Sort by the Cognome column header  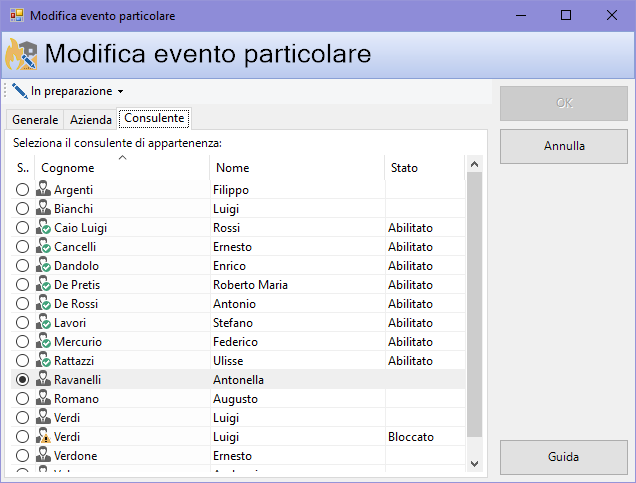tap(122, 167)
